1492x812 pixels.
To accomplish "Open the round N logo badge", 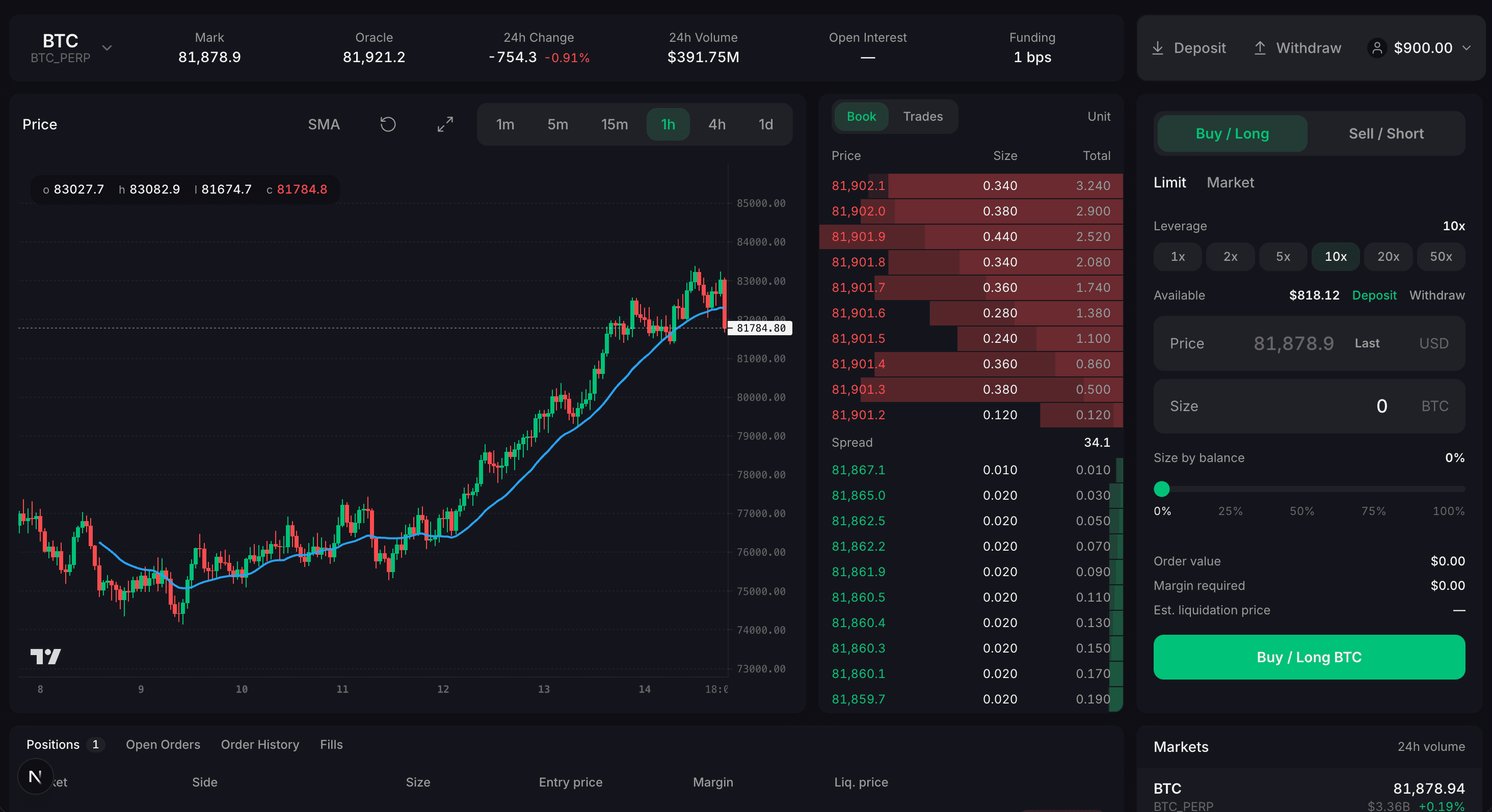I will (x=35, y=776).
